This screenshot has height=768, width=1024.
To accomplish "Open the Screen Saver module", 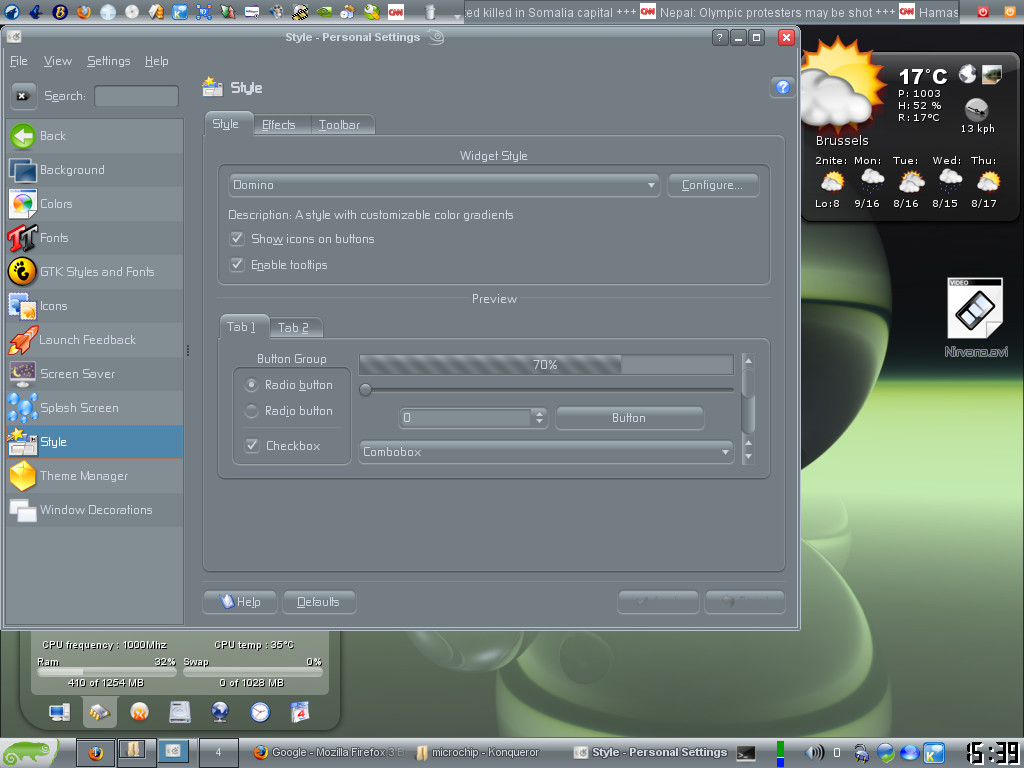I will click(95, 374).
